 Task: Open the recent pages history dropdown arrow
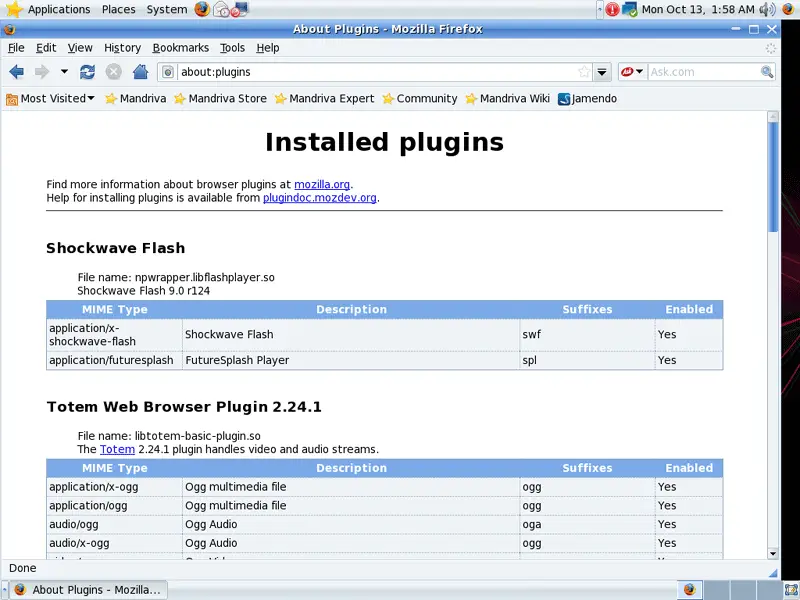pos(64,72)
